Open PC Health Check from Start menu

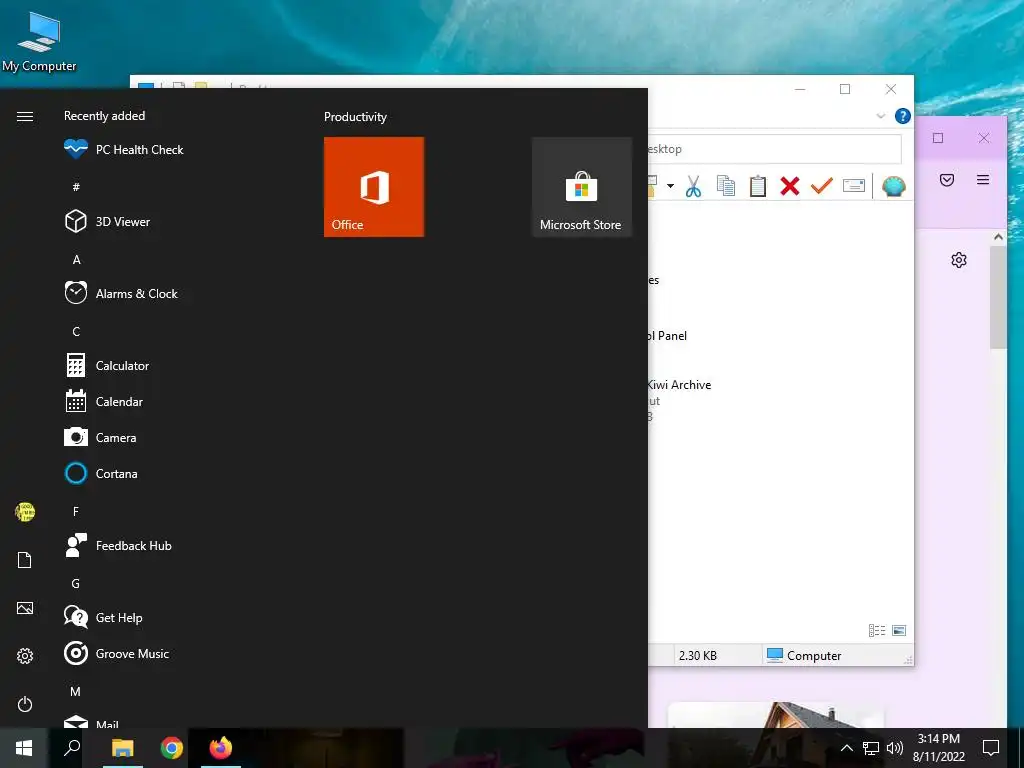[124, 150]
